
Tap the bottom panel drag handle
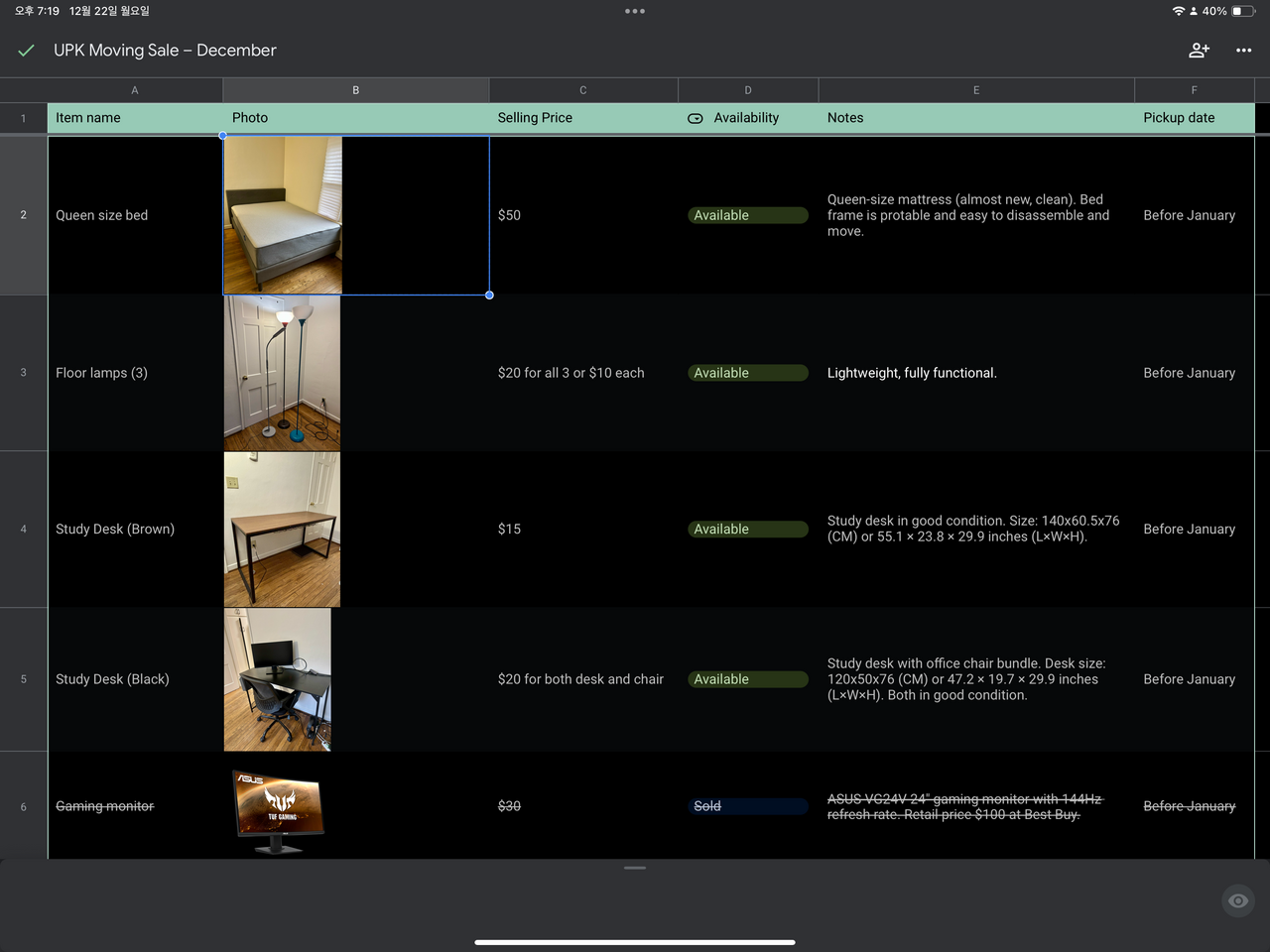click(635, 868)
